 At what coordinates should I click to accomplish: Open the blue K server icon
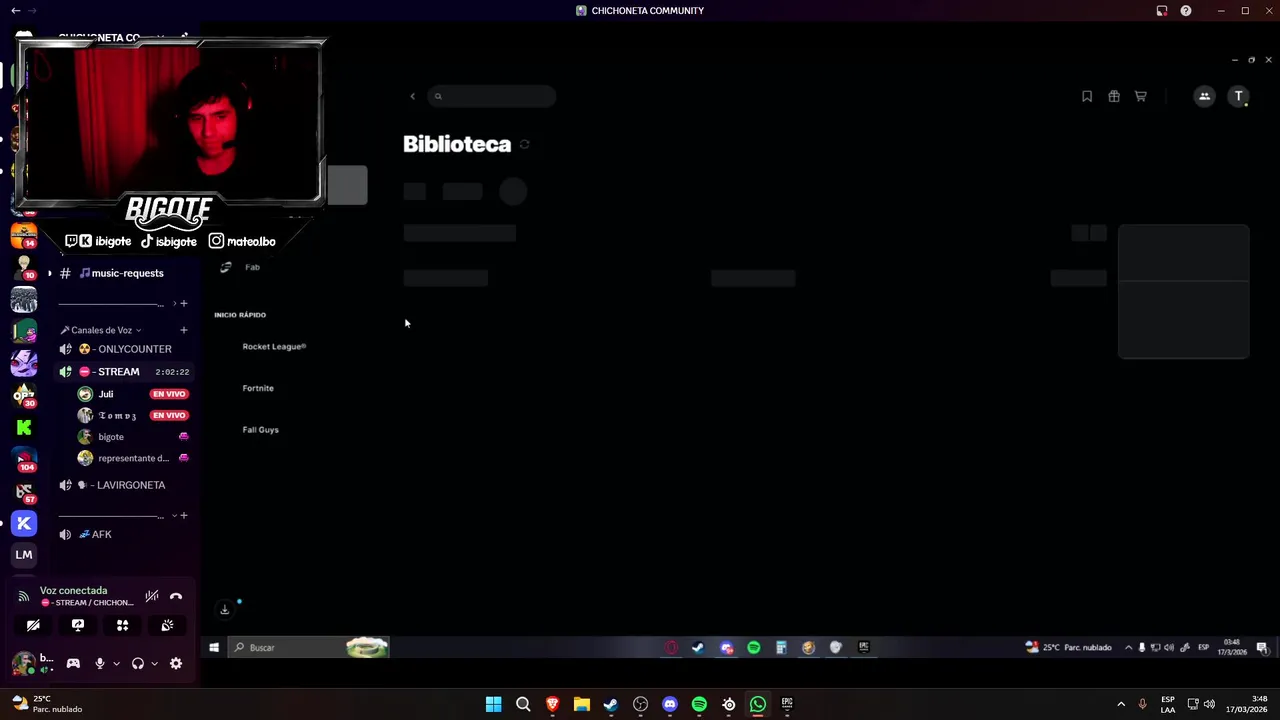pos(24,524)
